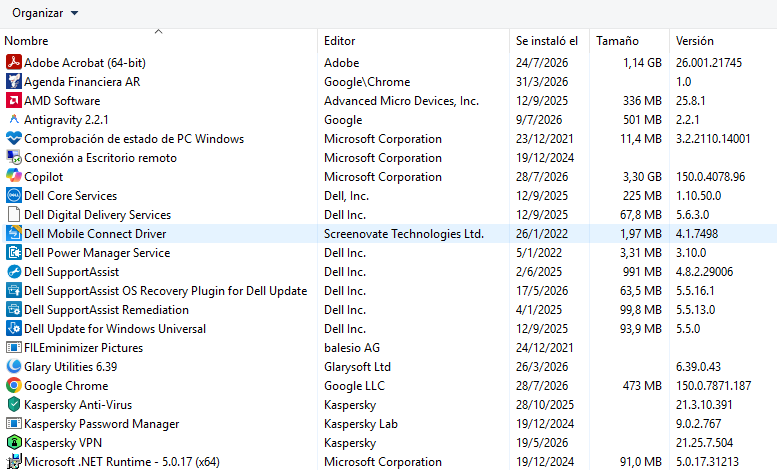This screenshot has height=470, width=777.
Task: Click the 23/12/2021 install date cell
Action: click(545, 139)
